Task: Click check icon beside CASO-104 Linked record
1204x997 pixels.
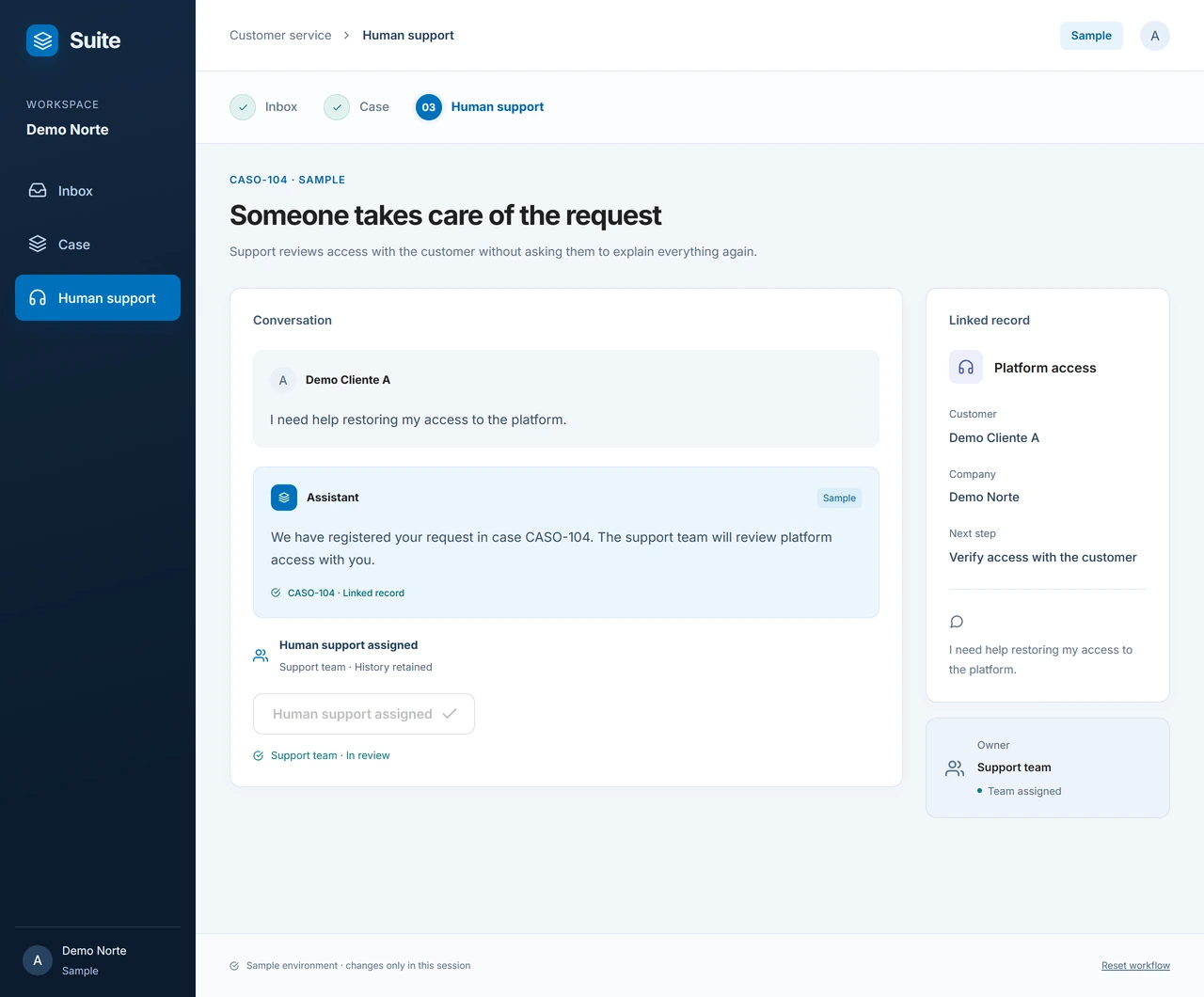Action: 276,593
